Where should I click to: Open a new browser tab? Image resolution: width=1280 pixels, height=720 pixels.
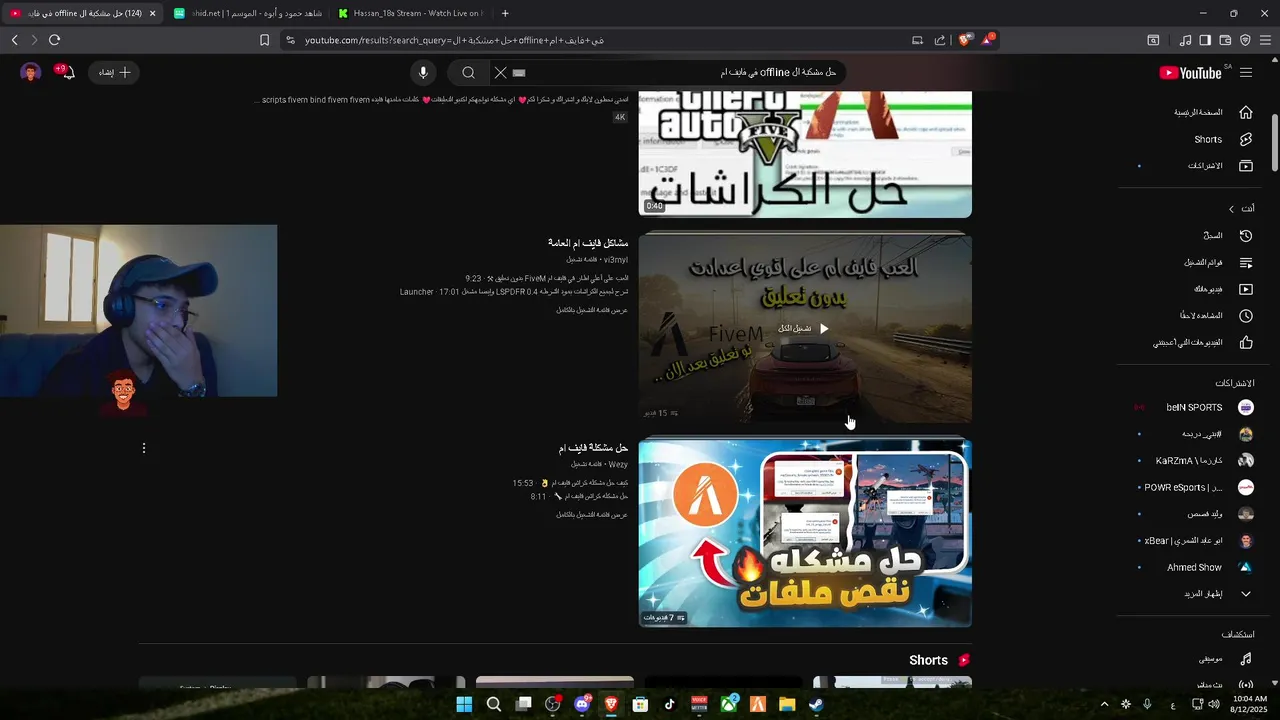tap(505, 13)
